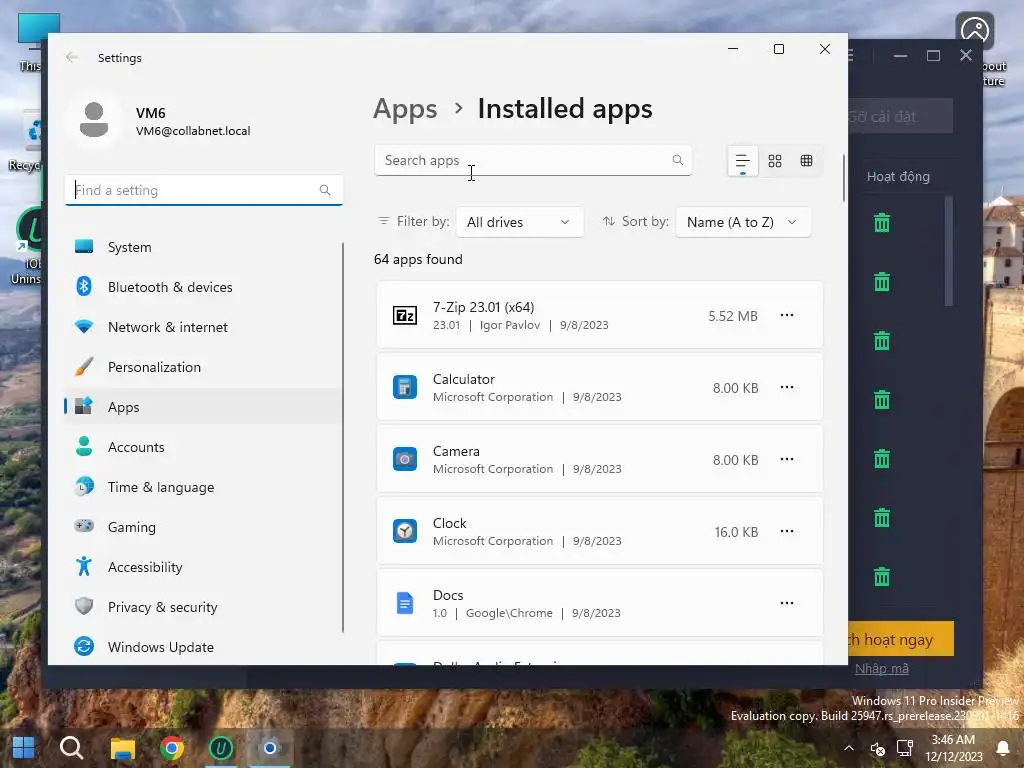
Task: Click yellow 'hoạt ngay' button in IObit
Action: [901, 639]
